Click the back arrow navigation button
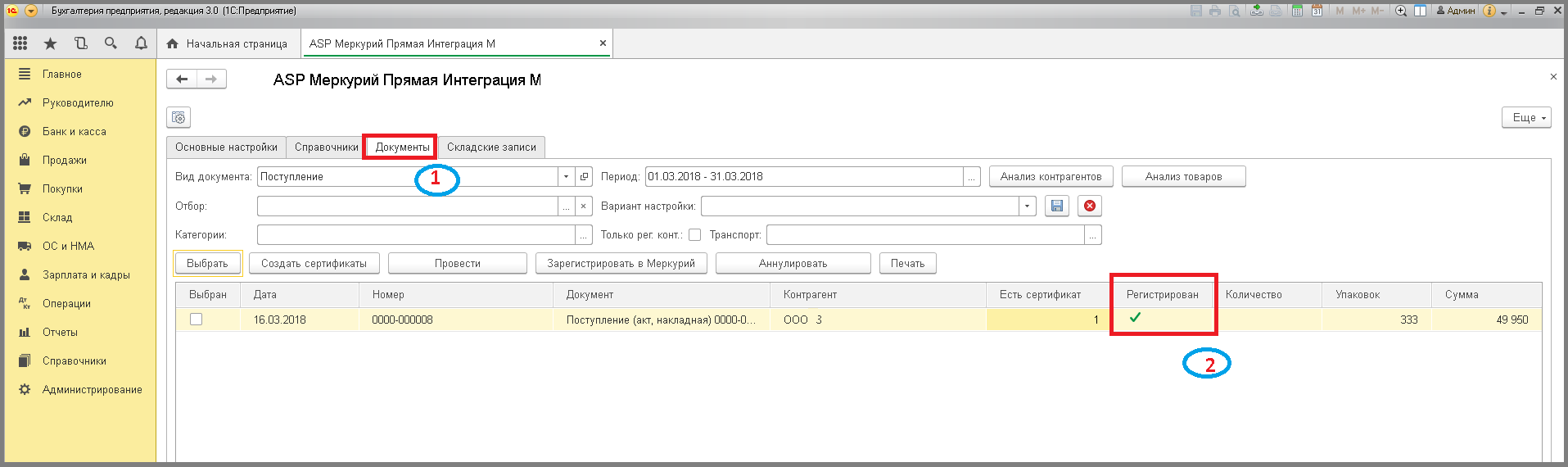The image size is (1568, 467). tap(182, 79)
